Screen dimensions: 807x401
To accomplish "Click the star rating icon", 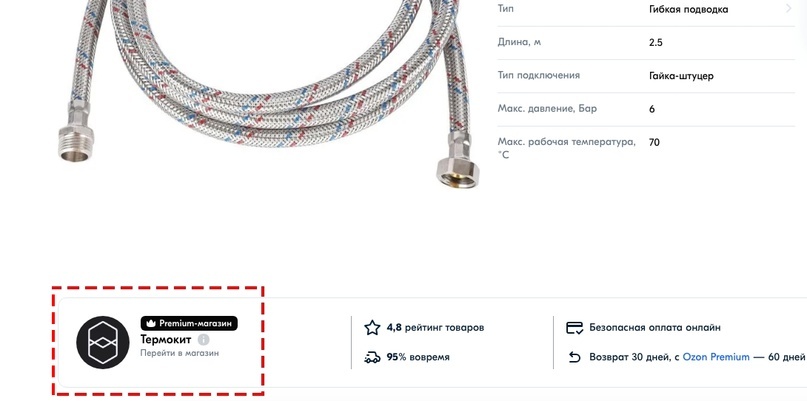I will coord(372,327).
